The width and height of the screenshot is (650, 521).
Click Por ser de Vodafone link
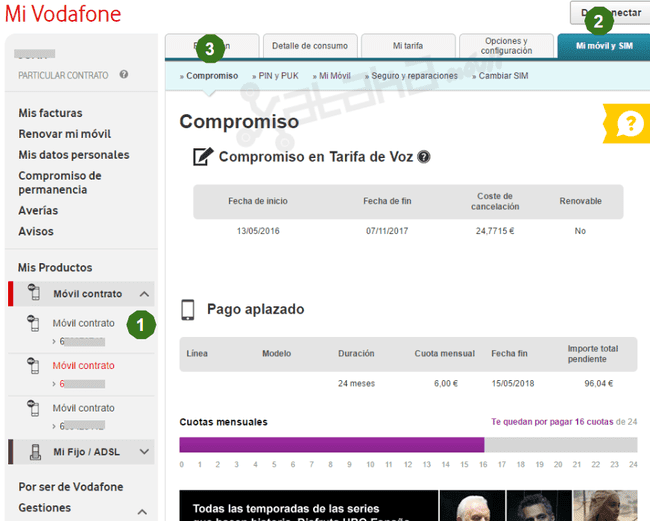click(x=70, y=487)
